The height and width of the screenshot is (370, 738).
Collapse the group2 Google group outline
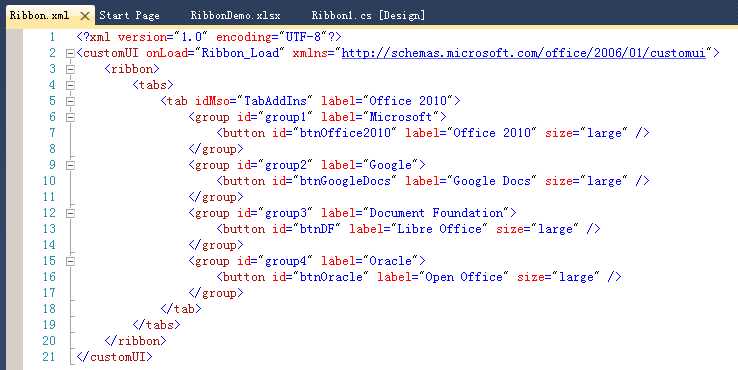(70, 165)
